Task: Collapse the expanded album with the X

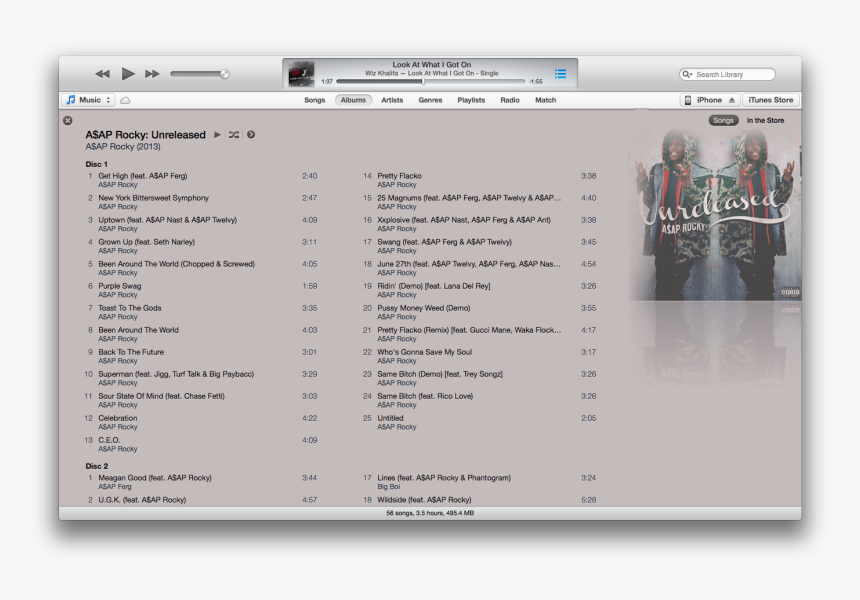Action: (x=67, y=119)
